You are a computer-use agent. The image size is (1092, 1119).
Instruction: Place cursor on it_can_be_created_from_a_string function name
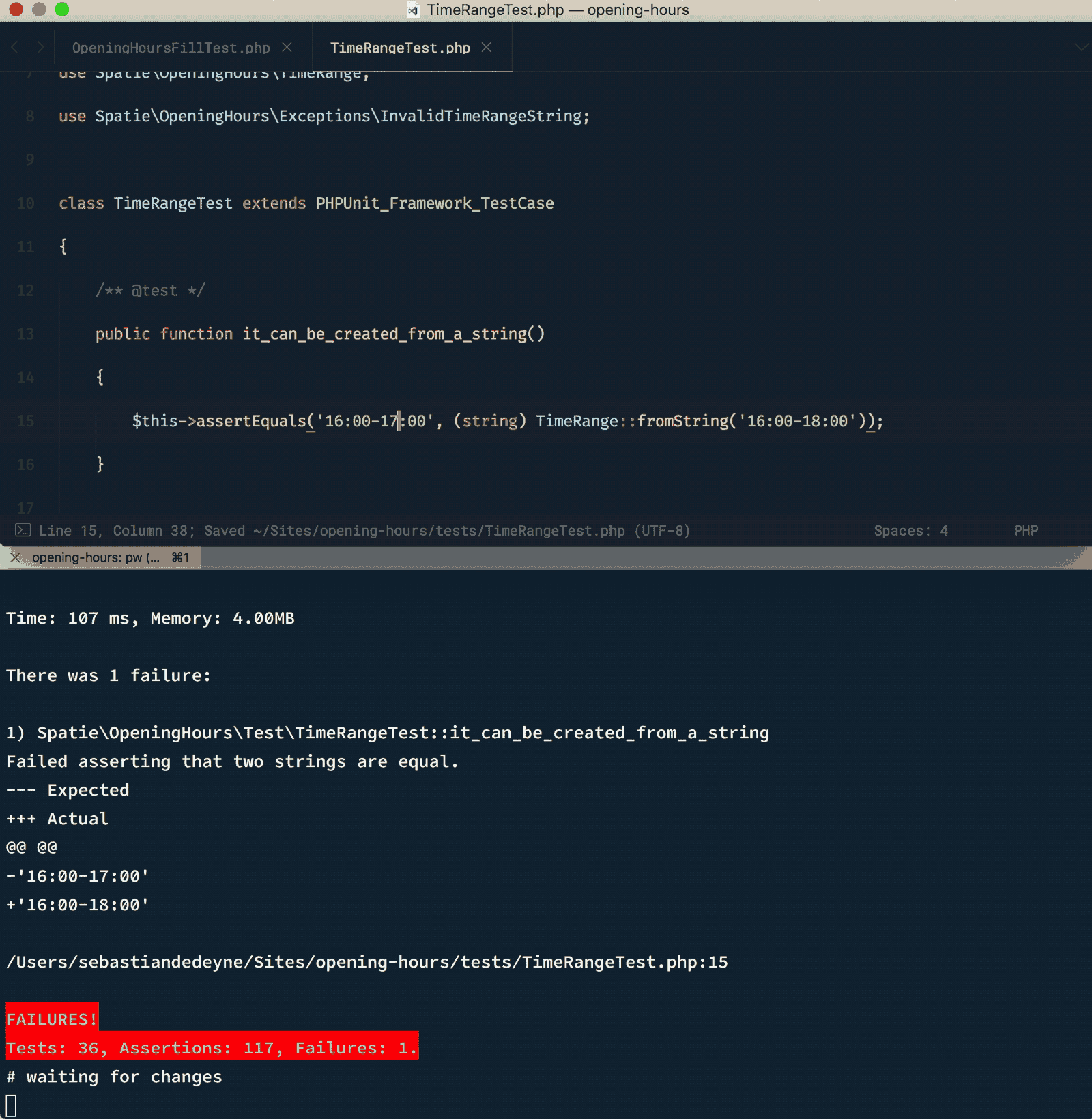tap(384, 334)
